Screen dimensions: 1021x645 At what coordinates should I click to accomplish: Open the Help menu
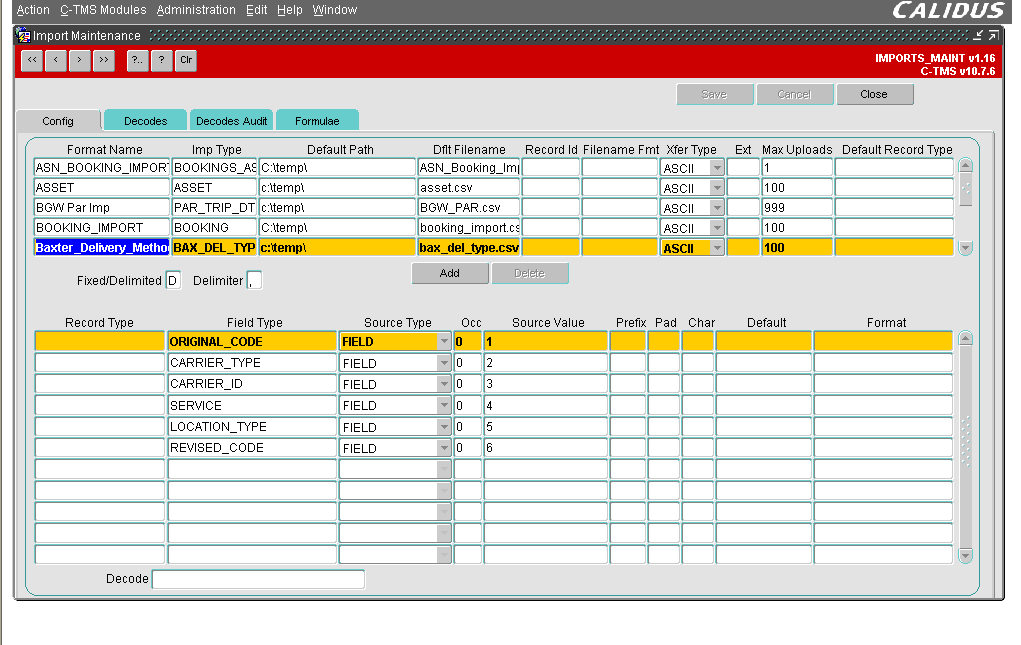point(290,10)
